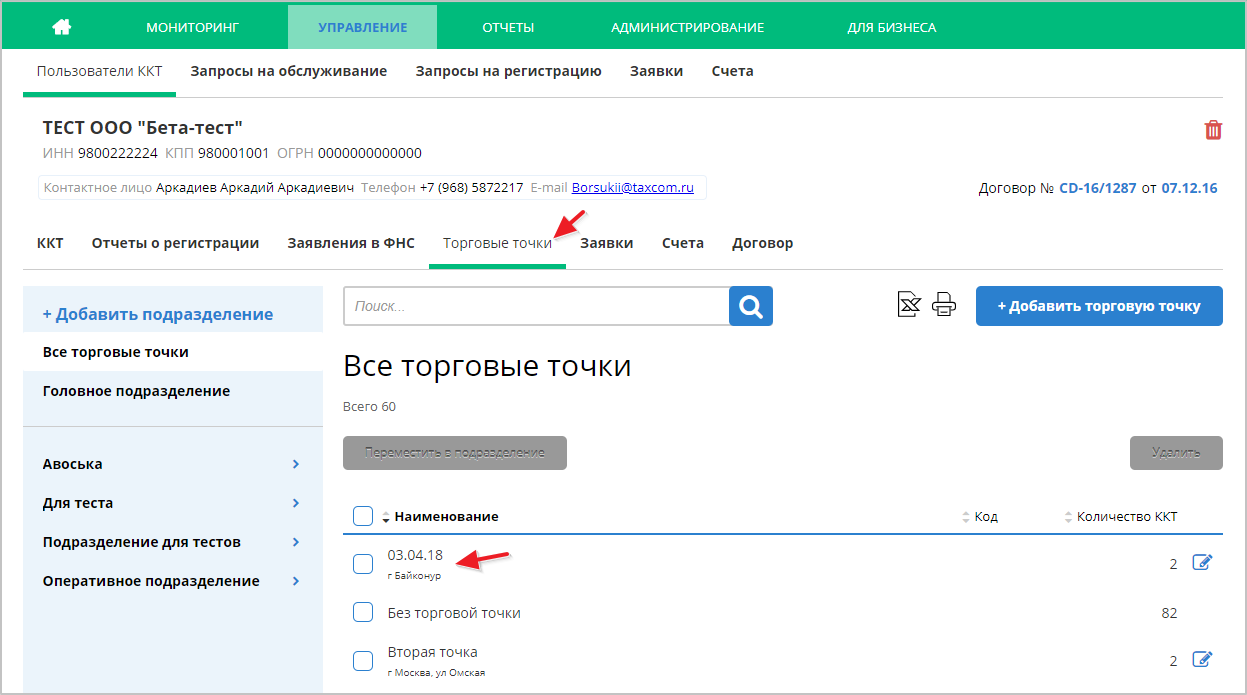Screen dimensions: 1247x695
Task: Open the МОНИТОРИНГ menu
Action: click(x=193, y=27)
